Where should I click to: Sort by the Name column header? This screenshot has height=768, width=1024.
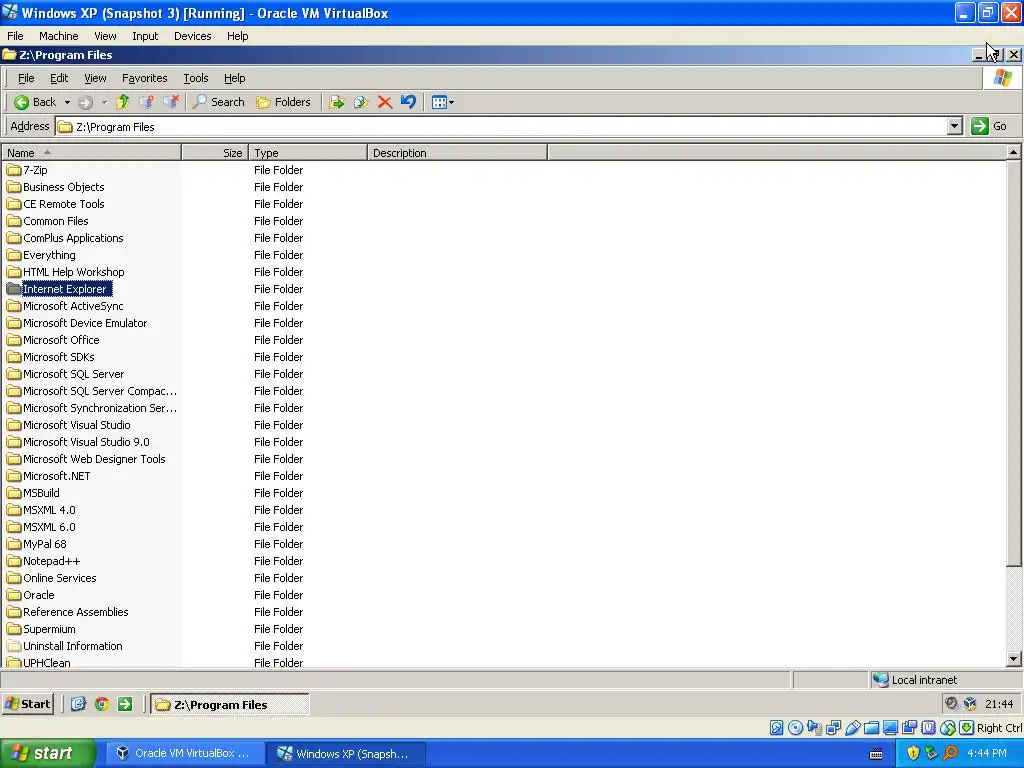click(x=91, y=153)
